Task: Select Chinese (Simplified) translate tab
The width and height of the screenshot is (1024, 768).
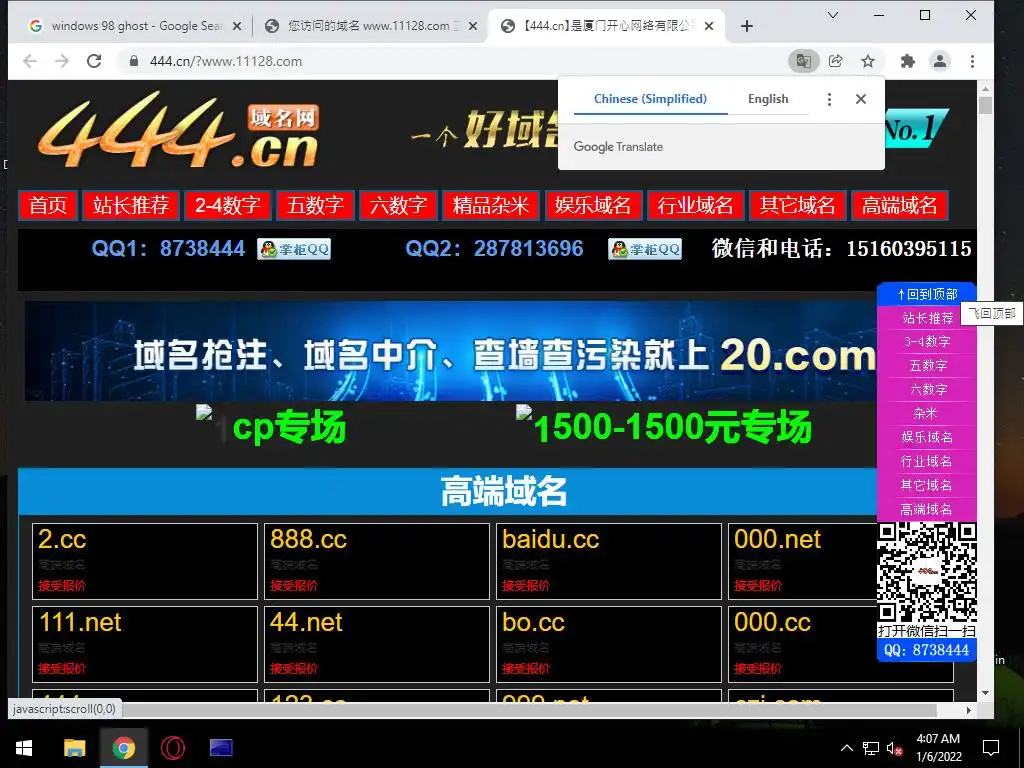Action: pyautogui.click(x=650, y=99)
